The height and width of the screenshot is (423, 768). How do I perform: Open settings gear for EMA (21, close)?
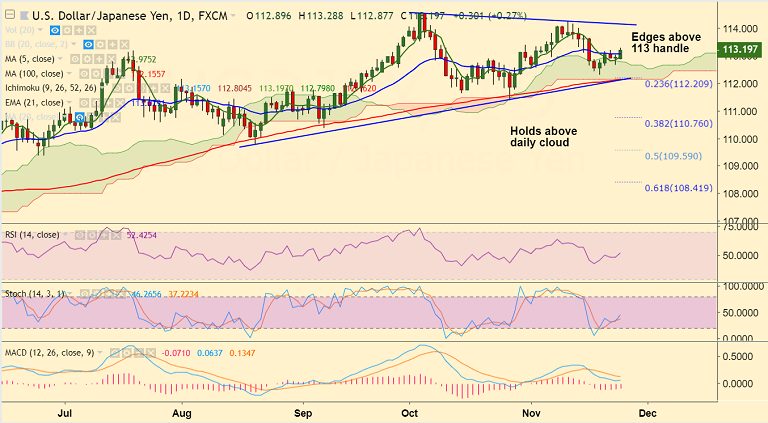[x=96, y=103]
